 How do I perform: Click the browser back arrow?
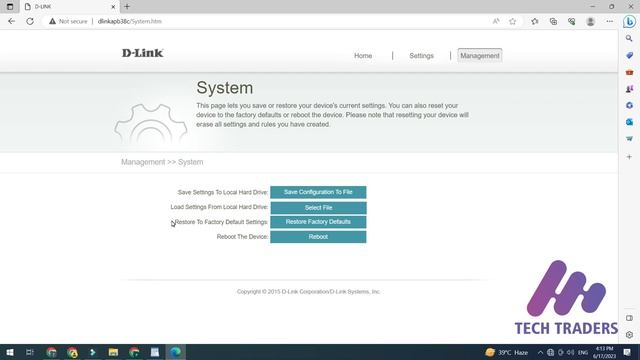click(x=11, y=21)
